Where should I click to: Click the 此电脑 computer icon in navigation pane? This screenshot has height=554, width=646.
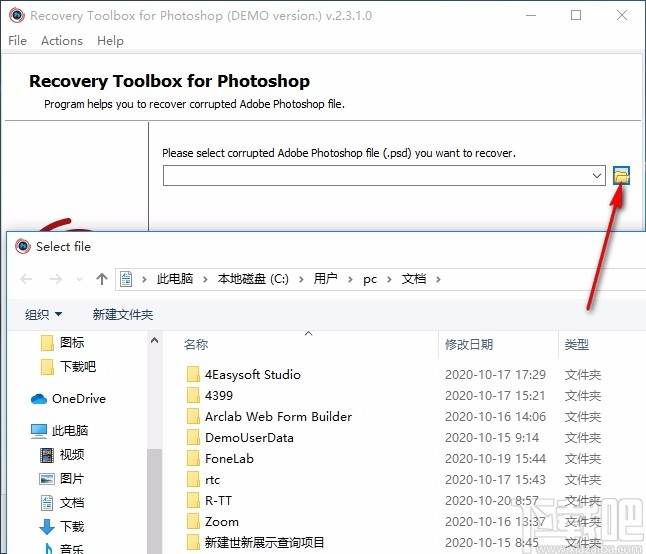(39, 431)
